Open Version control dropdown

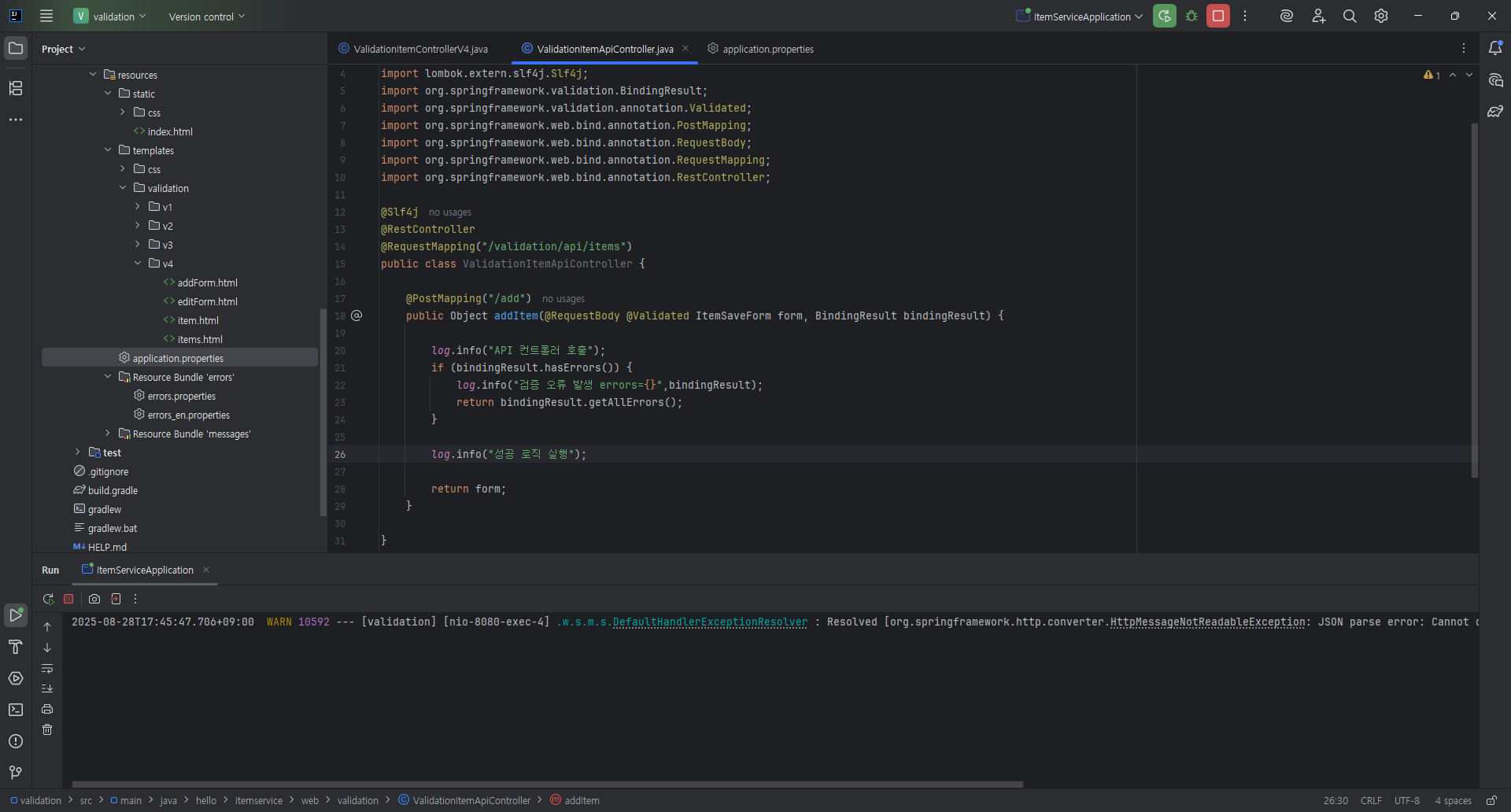[x=207, y=17]
